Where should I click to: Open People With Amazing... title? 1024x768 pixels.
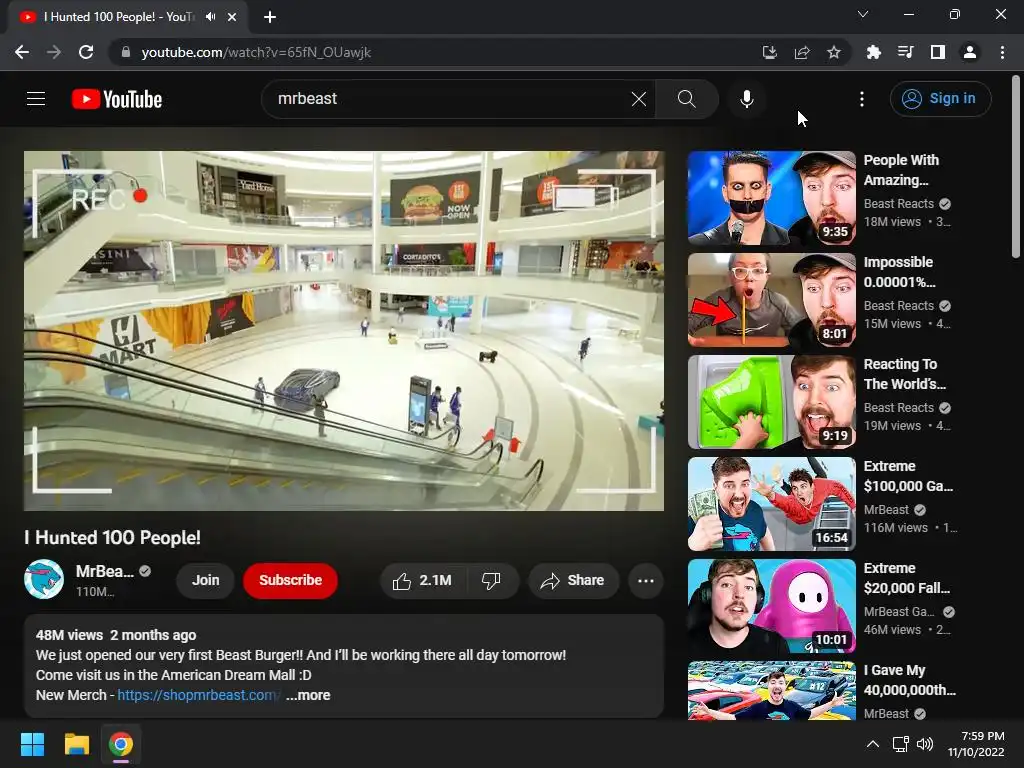tap(901, 170)
